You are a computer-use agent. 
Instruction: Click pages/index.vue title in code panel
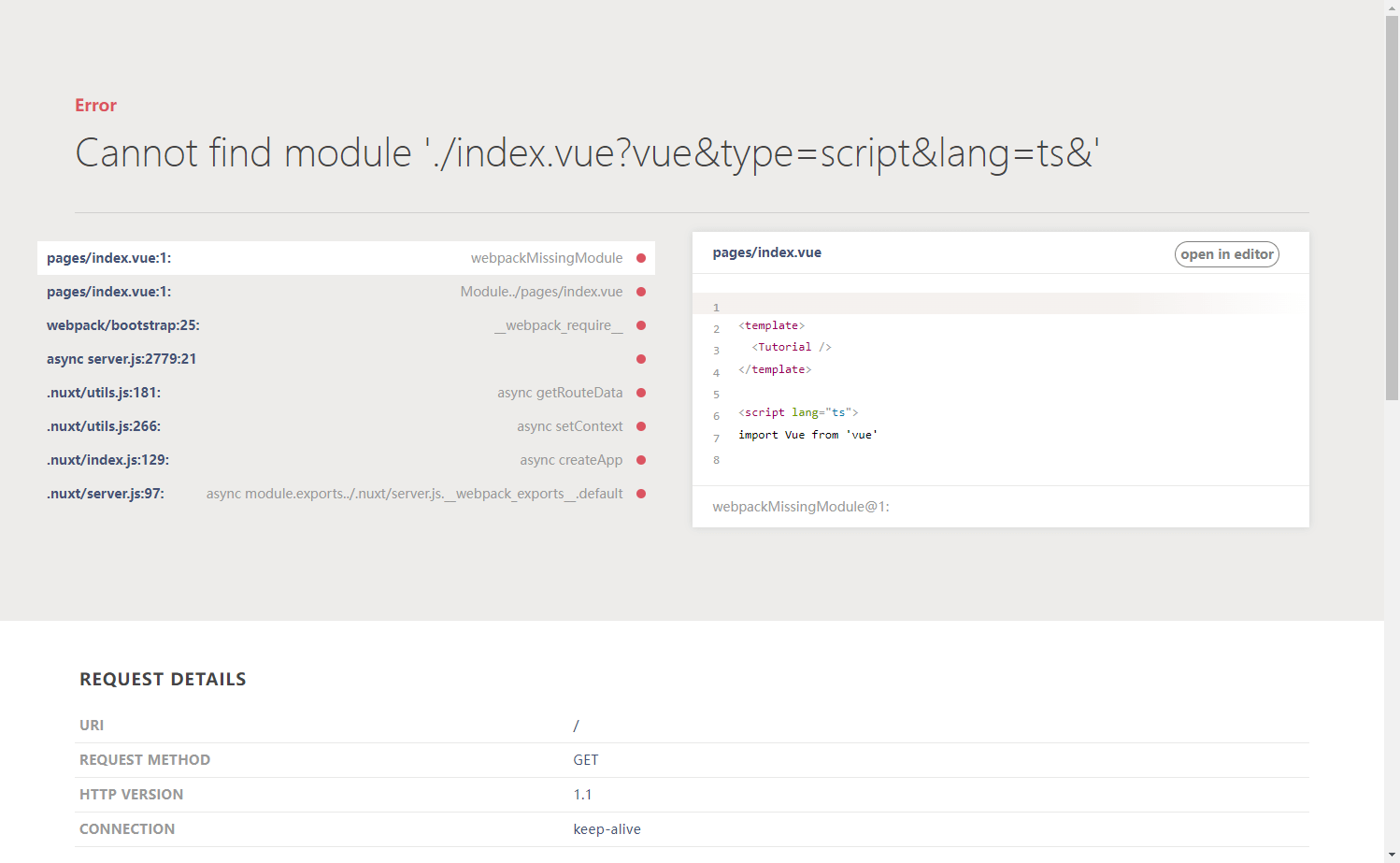click(x=766, y=252)
